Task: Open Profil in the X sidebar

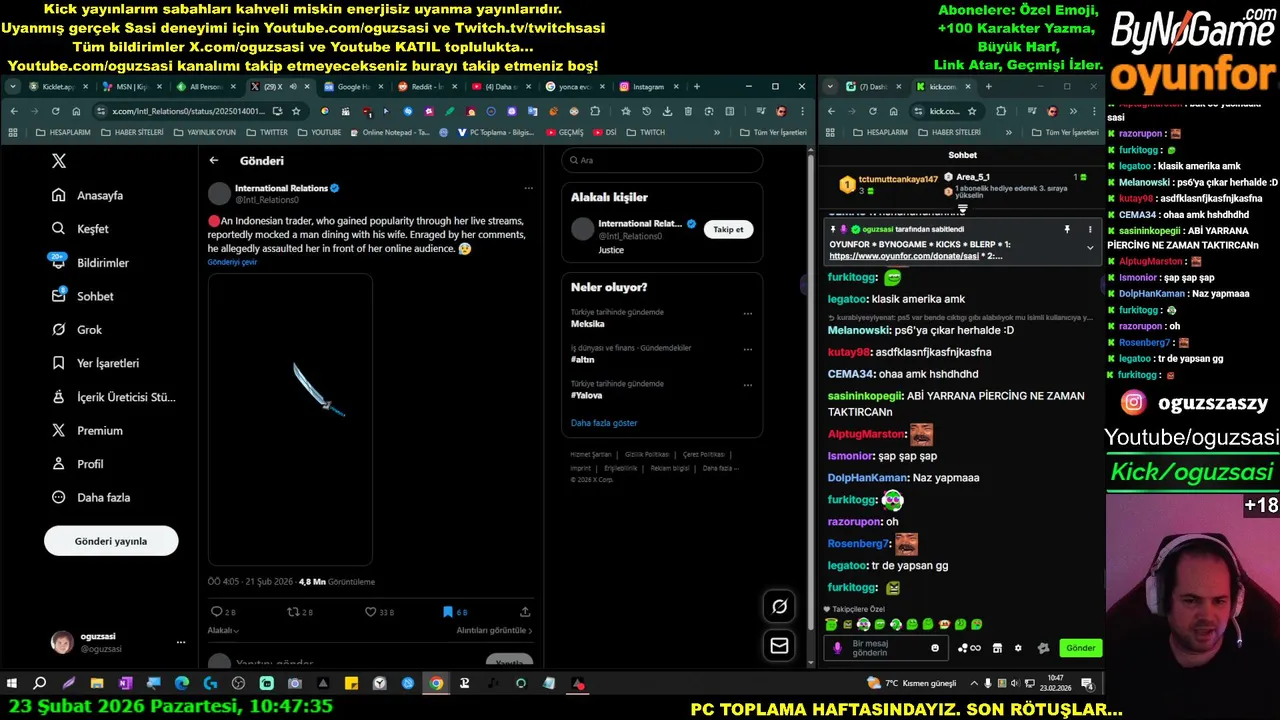Action: [x=78, y=464]
